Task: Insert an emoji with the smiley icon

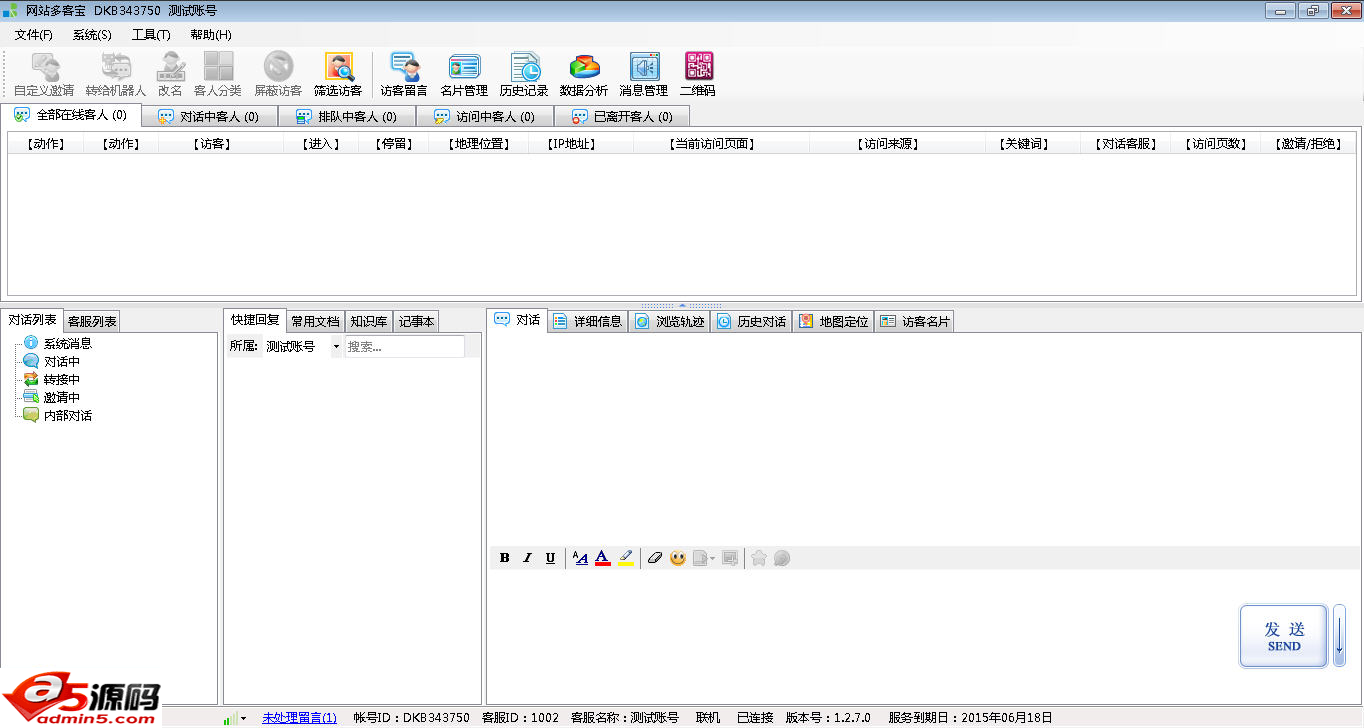Action: click(x=678, y=558)
